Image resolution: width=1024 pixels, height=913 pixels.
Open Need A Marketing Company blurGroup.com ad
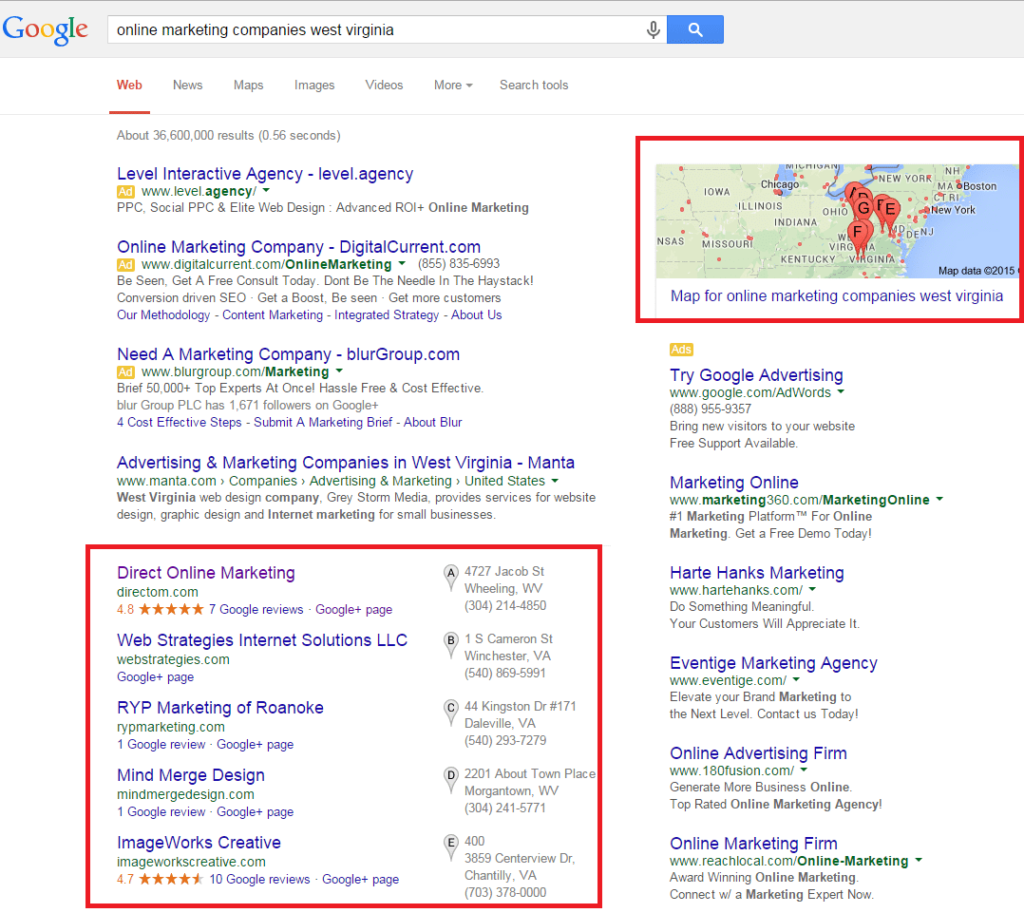pyautogui.click(x=288, y=354)
